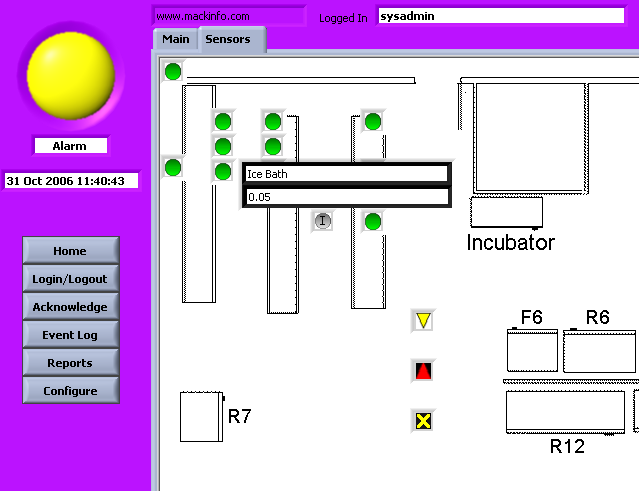The height and width of the screenshot is (491, 639).
Task: Click green sensor light below the Main tab
Action: tap(173, 72)
